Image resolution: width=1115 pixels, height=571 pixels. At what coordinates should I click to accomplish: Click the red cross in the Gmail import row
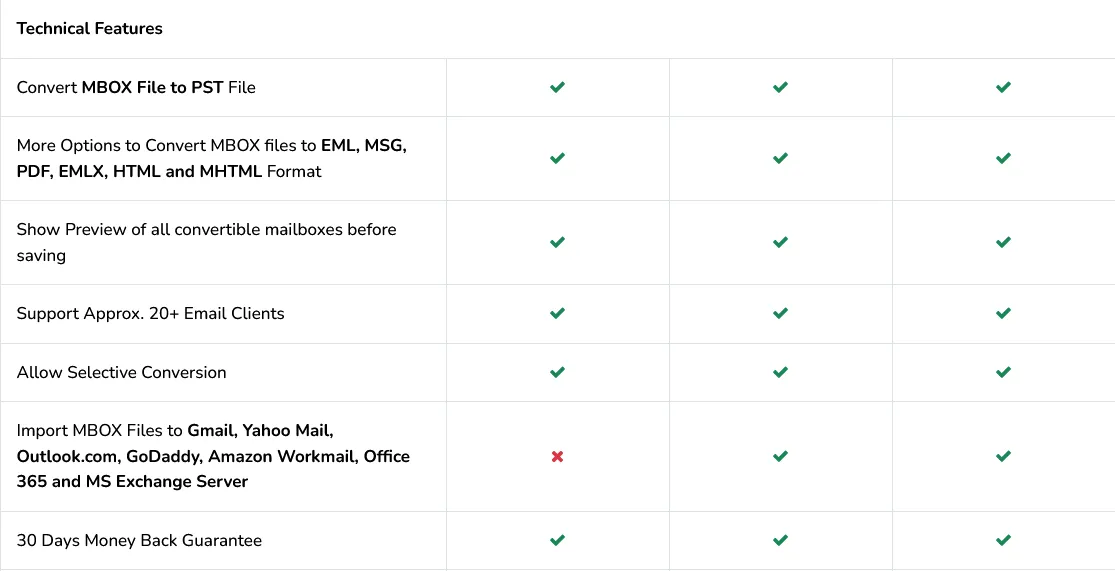coord(557,456)
